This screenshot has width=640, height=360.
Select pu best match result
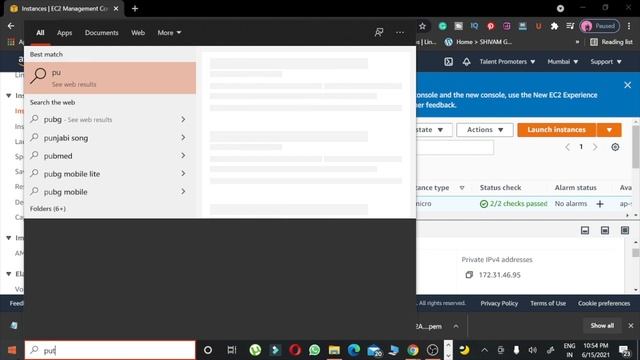[110, 78]
